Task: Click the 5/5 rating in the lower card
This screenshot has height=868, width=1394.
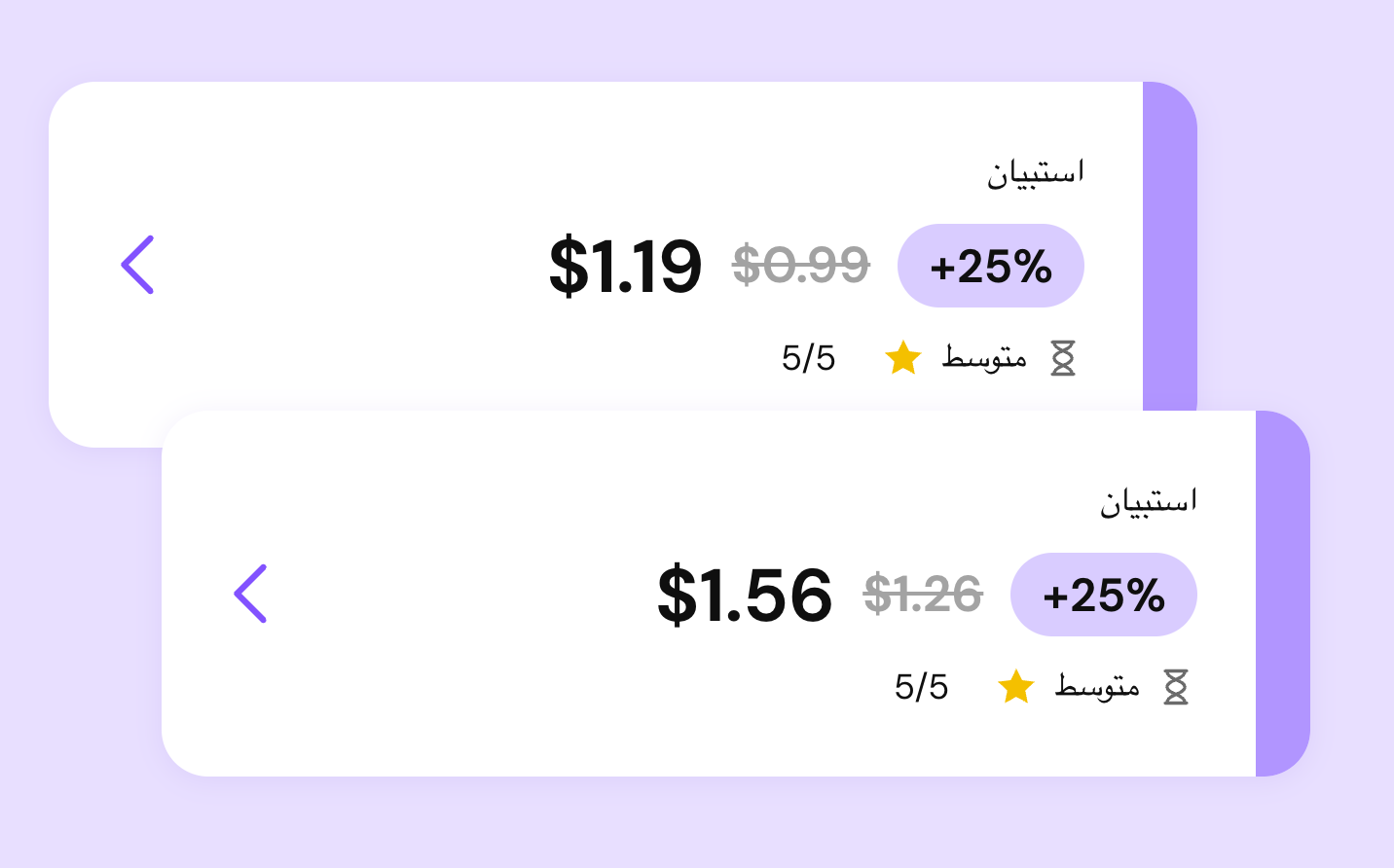Action: [x=921, y=687]
